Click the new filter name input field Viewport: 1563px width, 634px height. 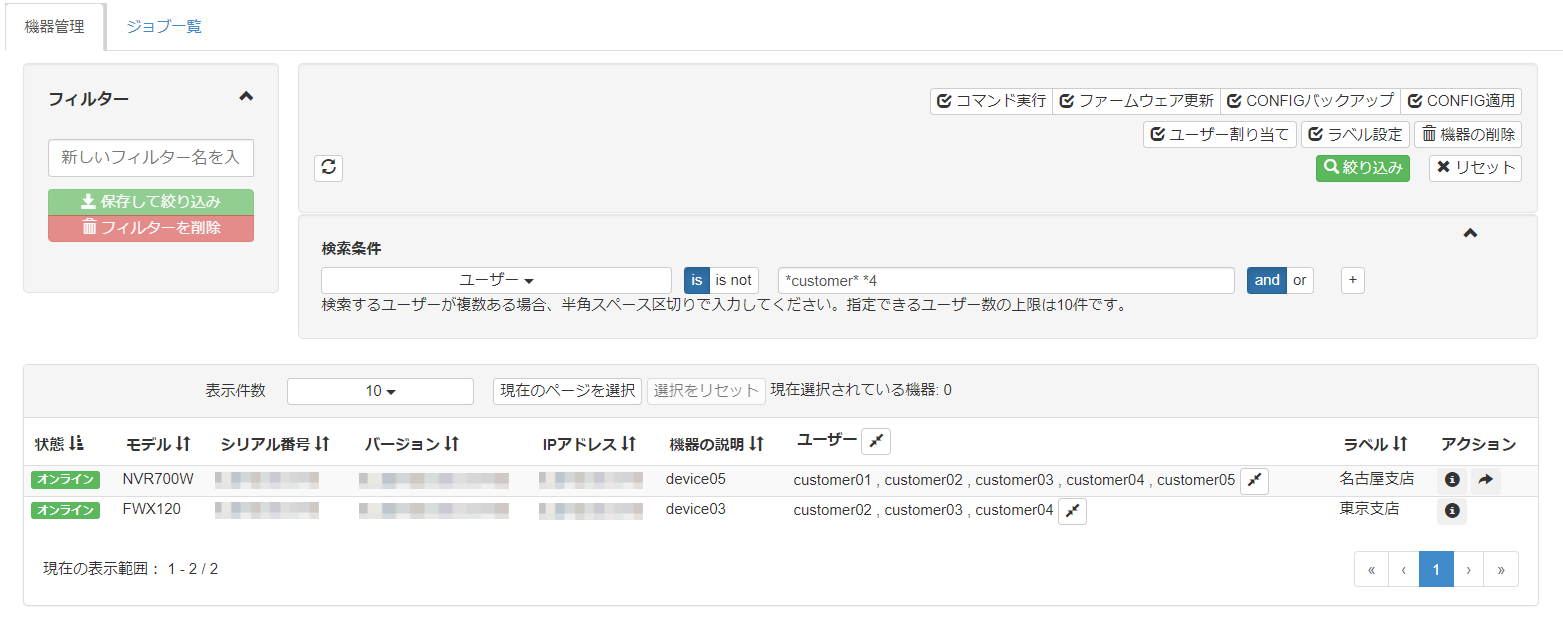coord(150,158)
